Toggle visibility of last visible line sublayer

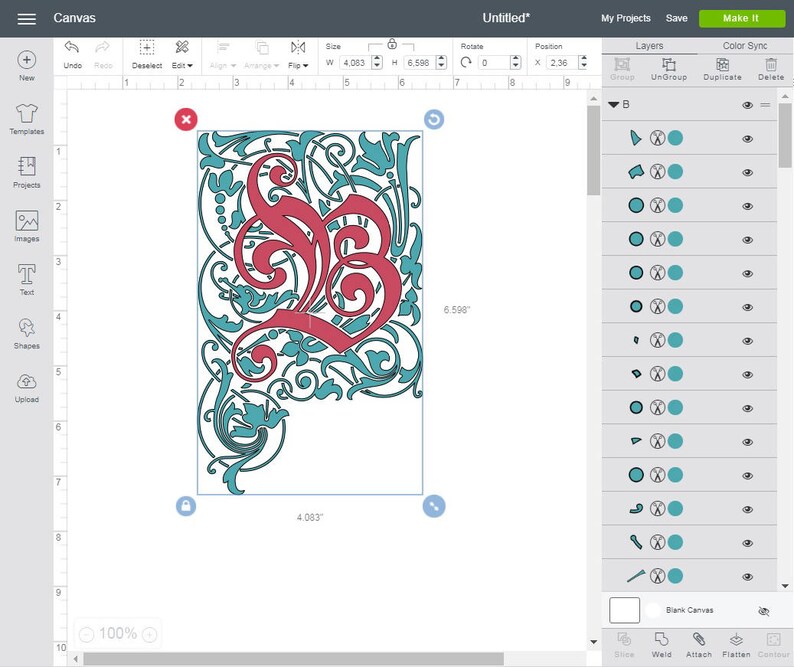click(x=747, y=577)
